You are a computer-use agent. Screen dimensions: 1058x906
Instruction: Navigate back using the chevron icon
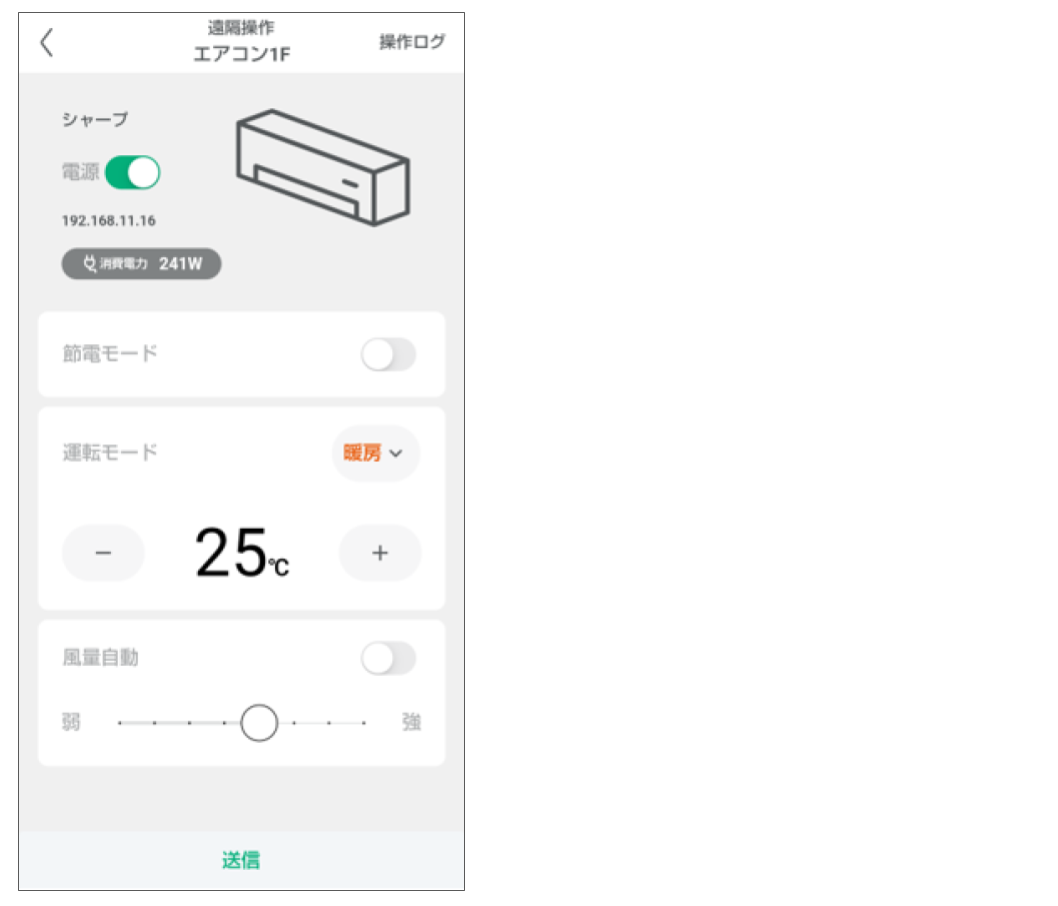coord(48,44)
